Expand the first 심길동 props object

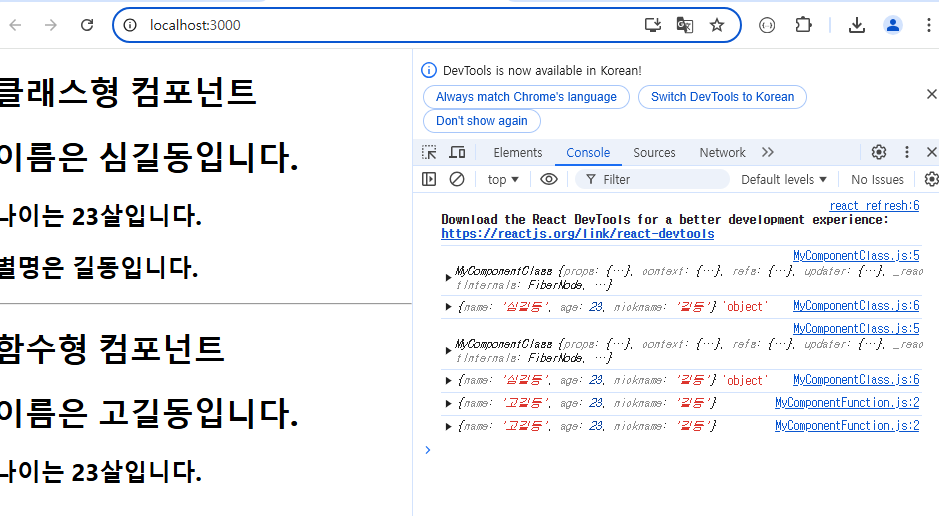pyautogui.click(x=448, y=306)
